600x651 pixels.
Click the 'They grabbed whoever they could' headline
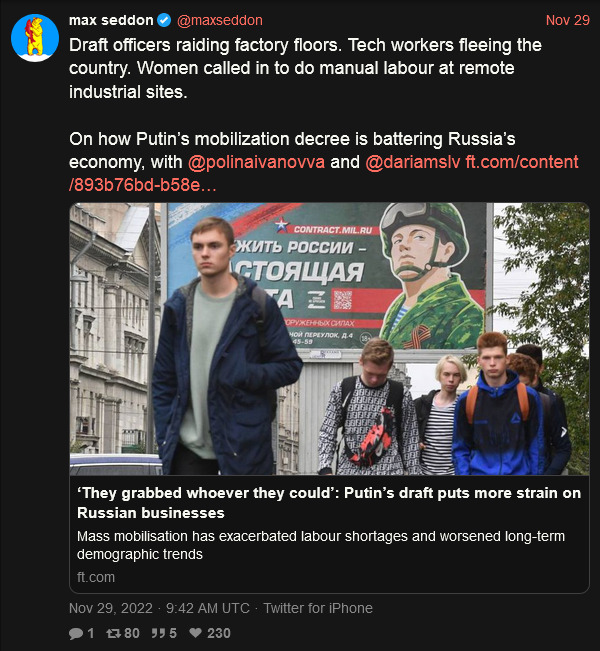tap(329, 502)
